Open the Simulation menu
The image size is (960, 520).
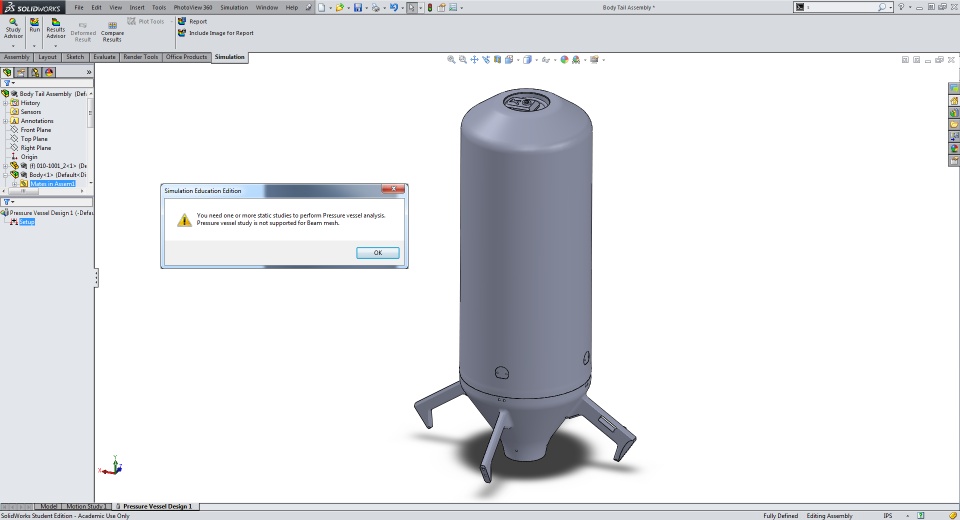[234, 7]
